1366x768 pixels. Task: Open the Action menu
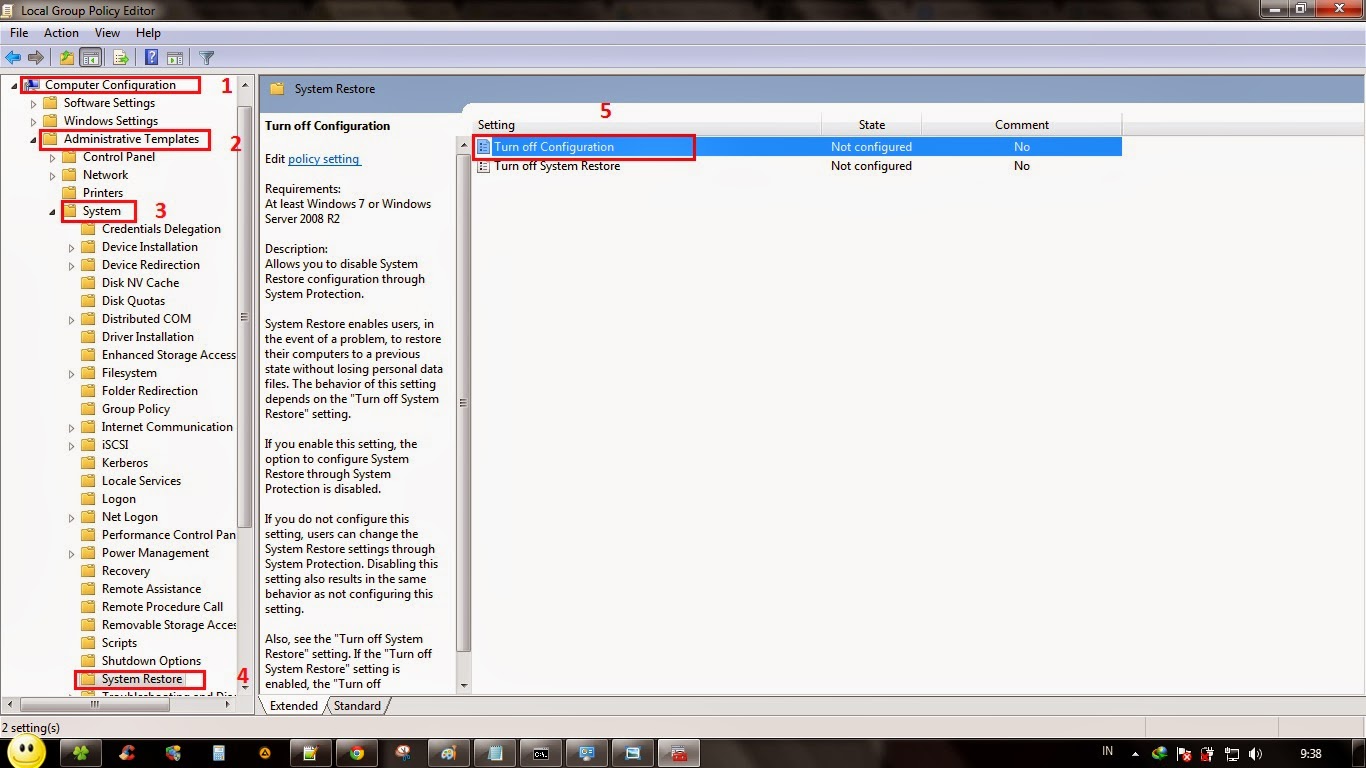(61, 32)
